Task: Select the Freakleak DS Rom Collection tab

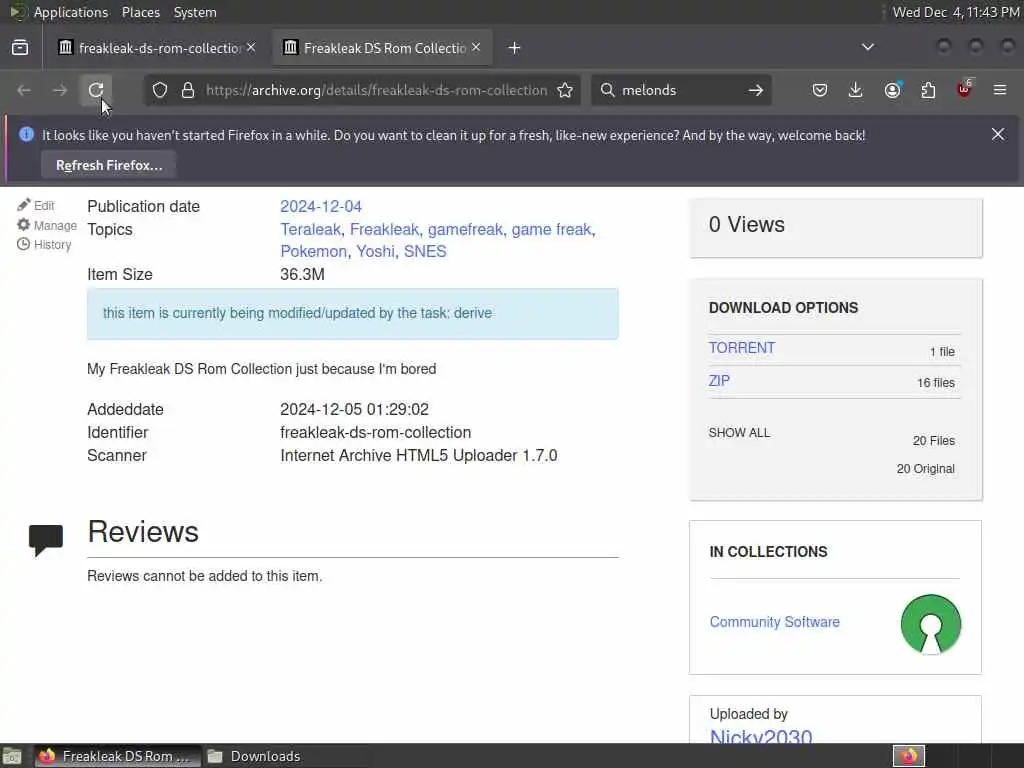Action: (x=381, y=48)
